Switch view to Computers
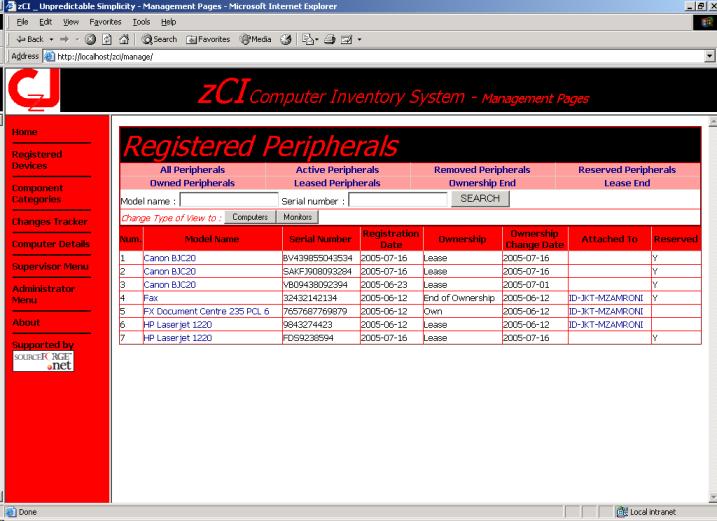Screen dimensions: 717x521 [x=250, y=217]
